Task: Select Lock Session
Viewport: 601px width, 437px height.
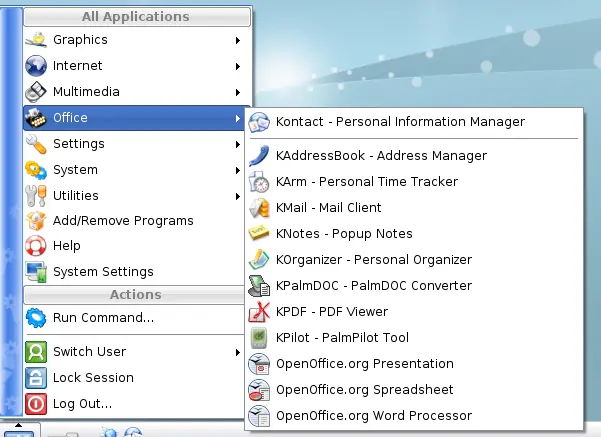Action: point(134,378)
